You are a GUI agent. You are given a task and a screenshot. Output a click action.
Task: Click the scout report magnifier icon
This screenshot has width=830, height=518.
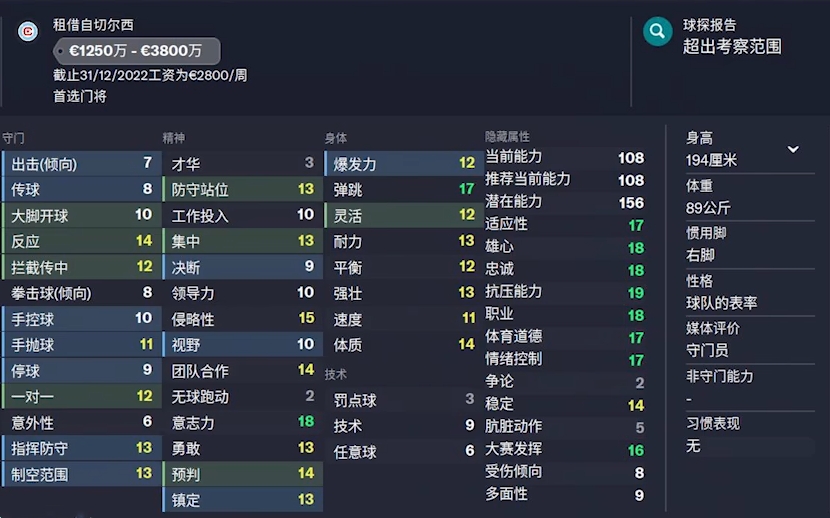[x=657, y=32]
